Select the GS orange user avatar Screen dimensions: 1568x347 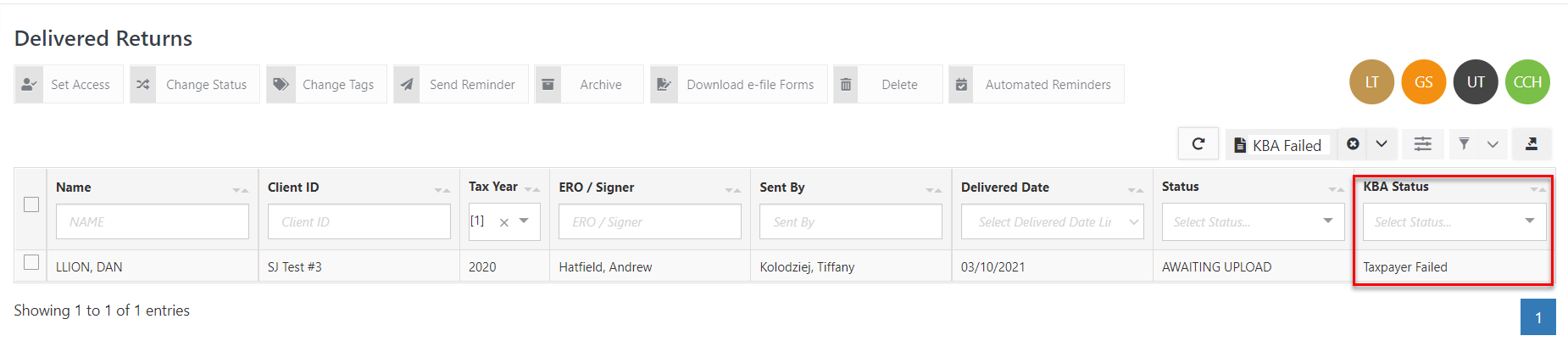point(1424,82)
